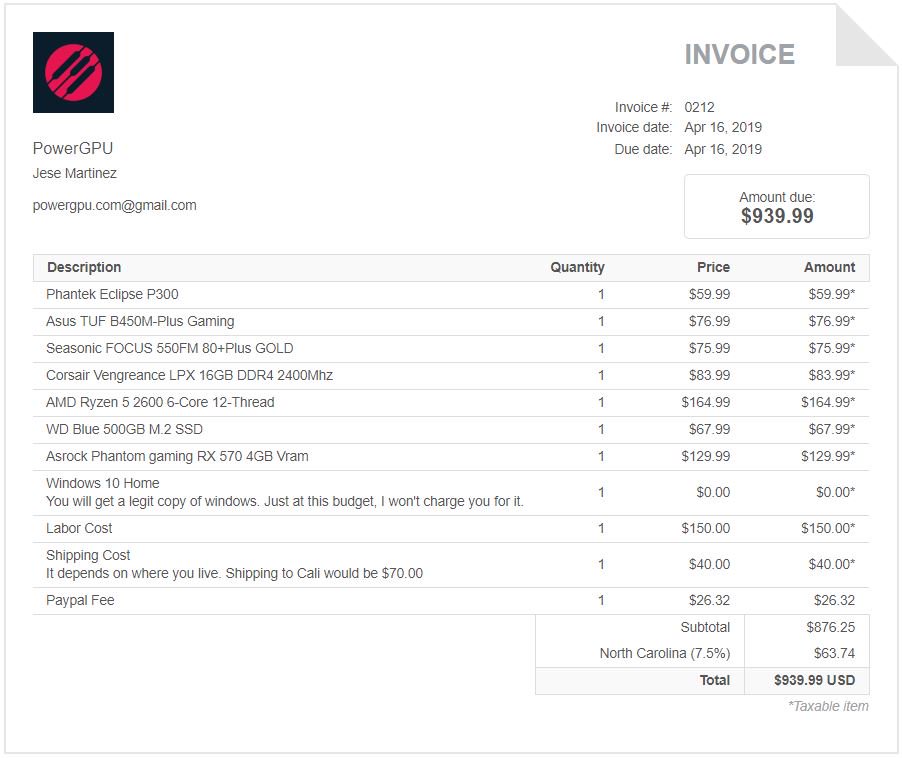902x758 pixels.
Task: Click quantity 1 in the Labor Cost row
Action: [x=601, y=529]
